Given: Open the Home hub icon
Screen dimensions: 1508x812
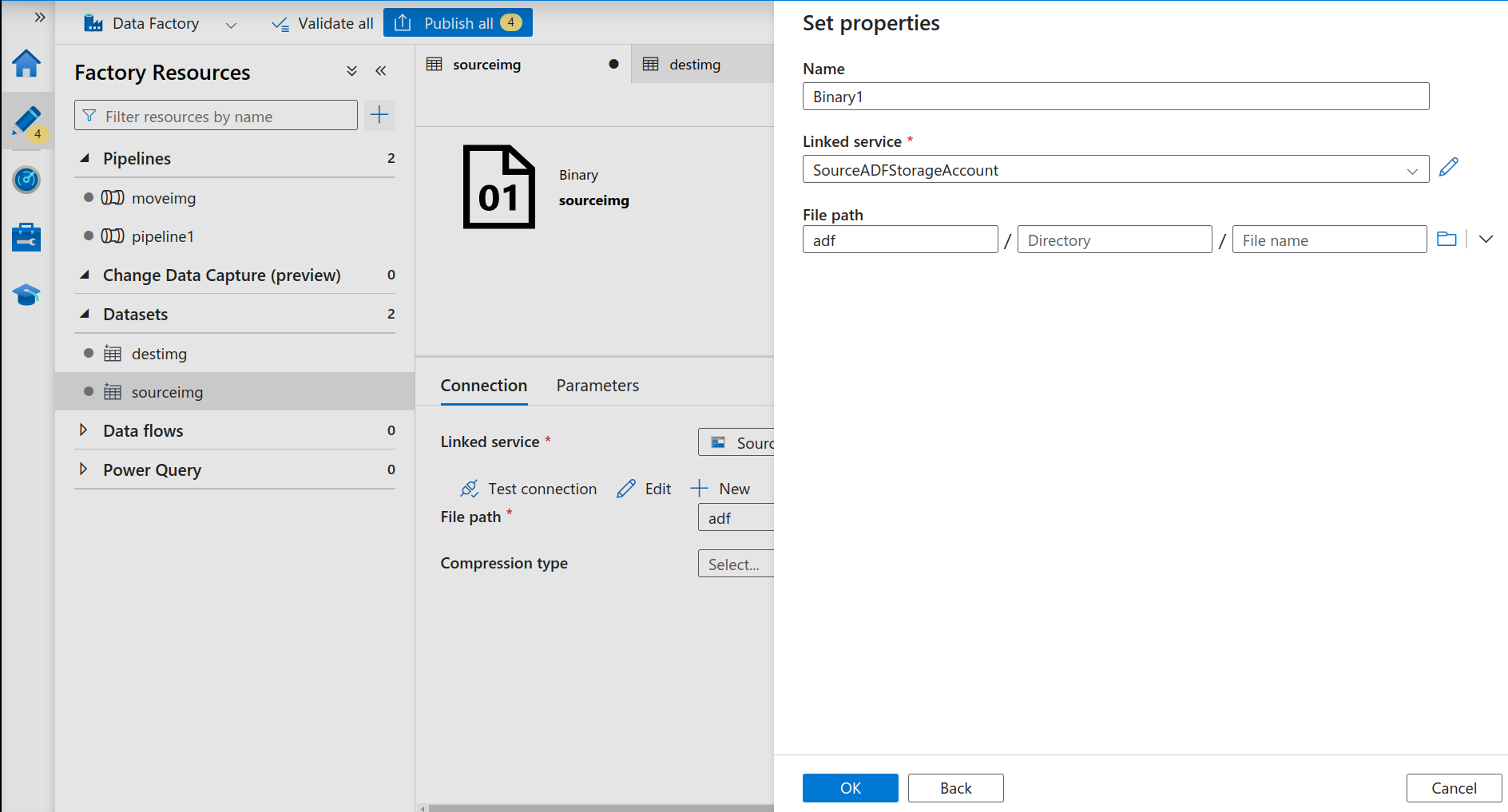Looking at the screenshot, I should pyautogui.click(x=26, y=63).
